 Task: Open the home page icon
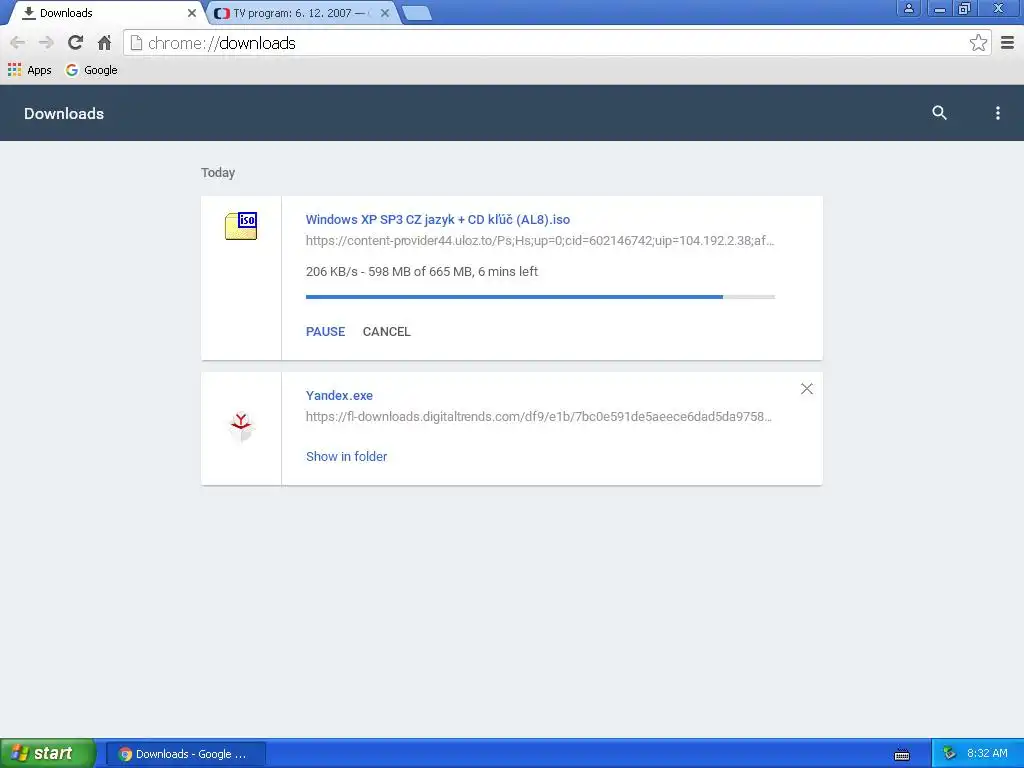tap(104, 43)
